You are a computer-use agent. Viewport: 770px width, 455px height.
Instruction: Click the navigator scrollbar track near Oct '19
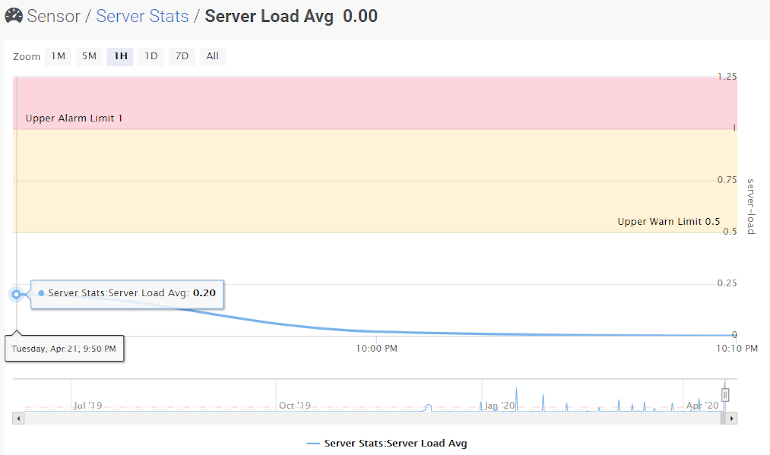coord(295,418)
